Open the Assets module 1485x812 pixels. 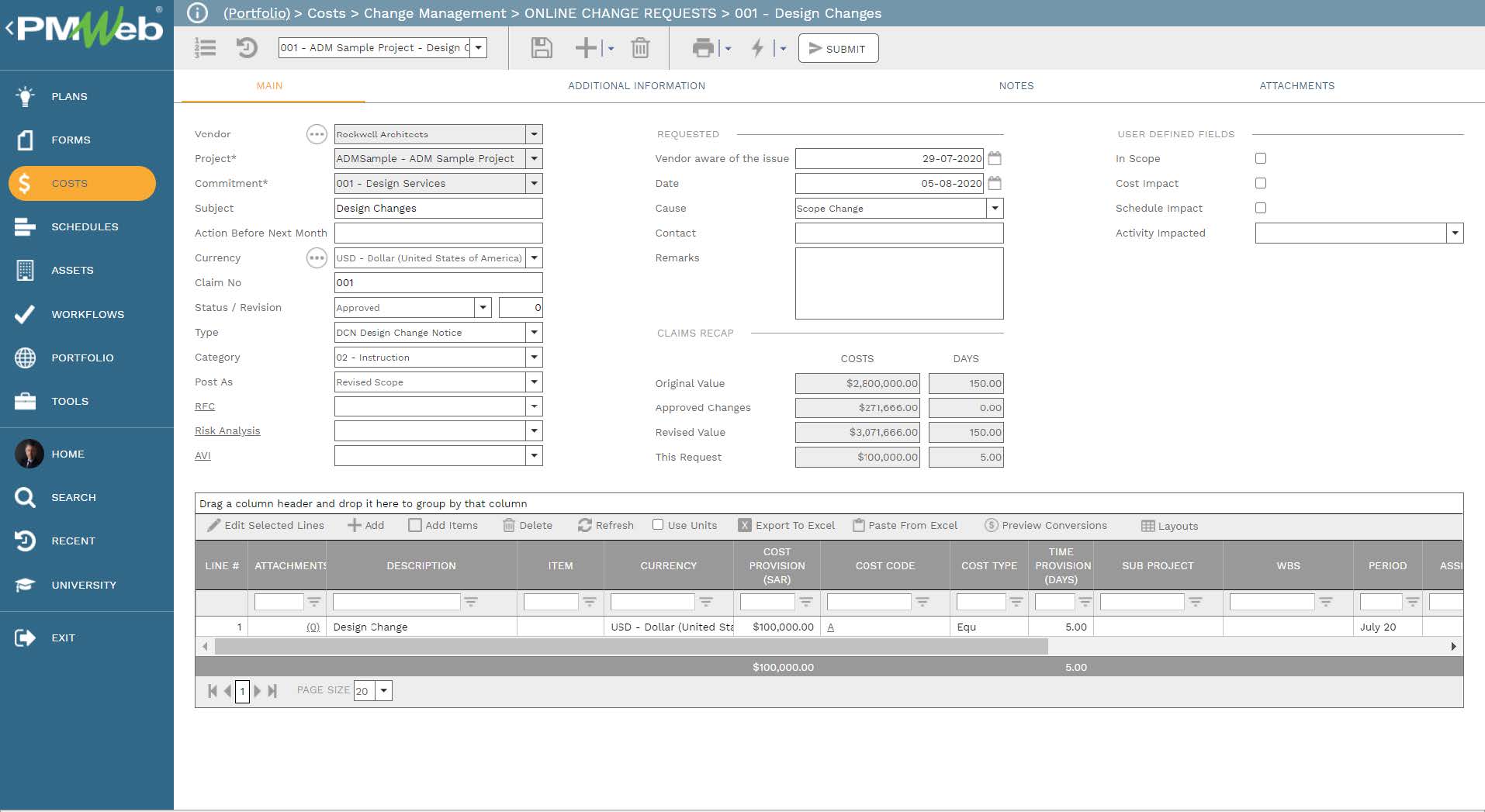click(72, 270)
